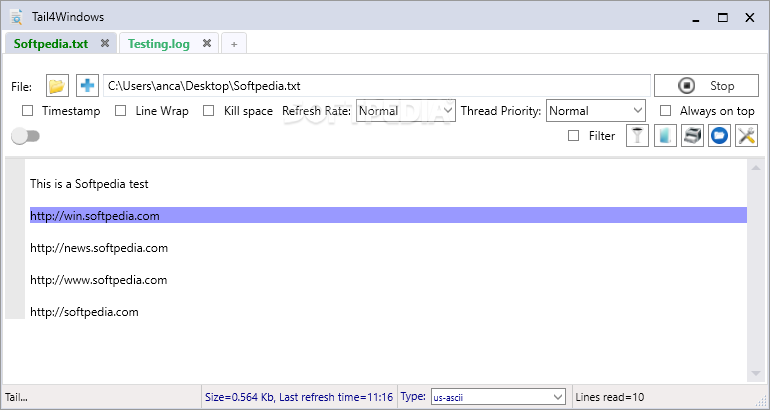The width and height of the screenshot is (770, 410).
Task: Open the Refresh Rate dropdown
Action: point(406,111)
